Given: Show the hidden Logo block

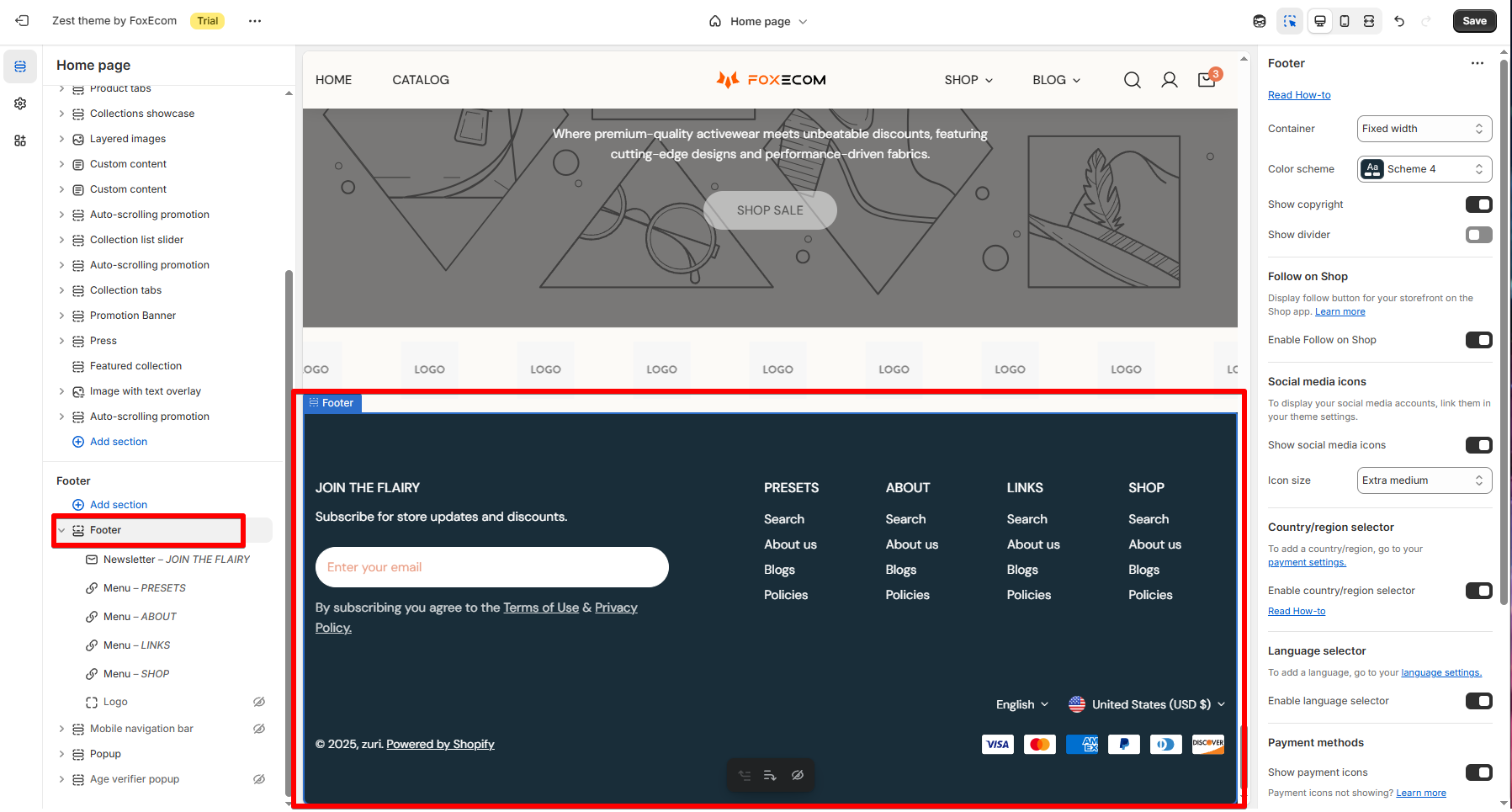Looking at the screenshot, I should [259, 702].
